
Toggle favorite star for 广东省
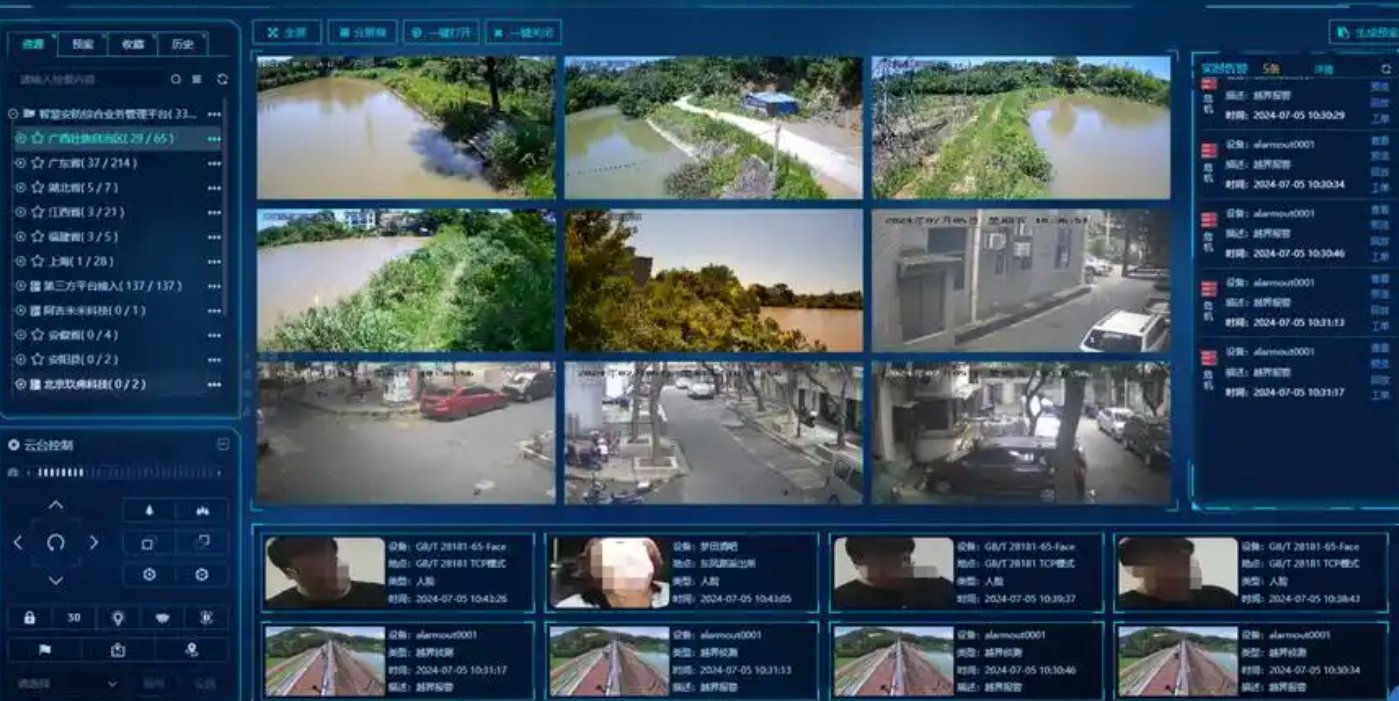point(37,163)
